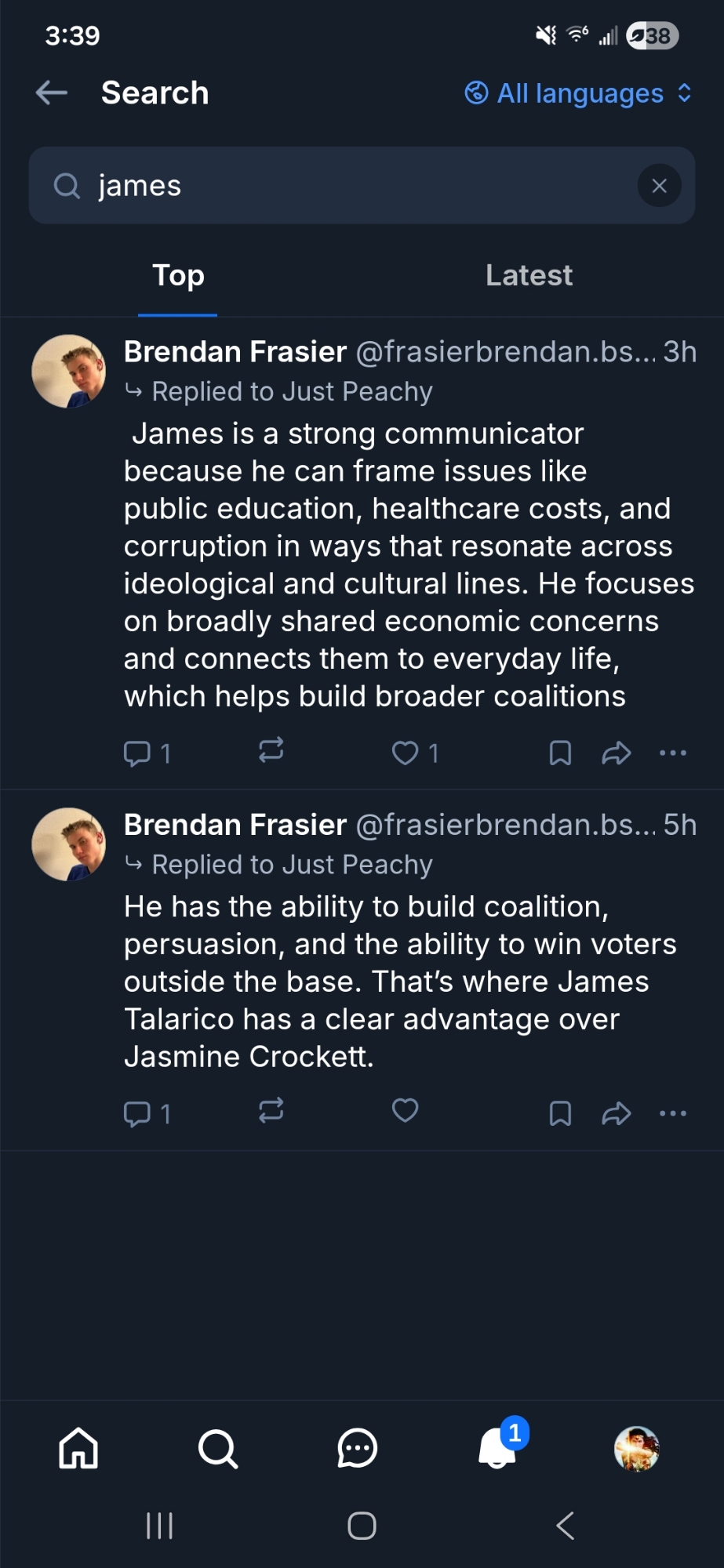Repost the "strong communicator" post
This screenshot has width=724, height=1568.
tap(271, 751)
